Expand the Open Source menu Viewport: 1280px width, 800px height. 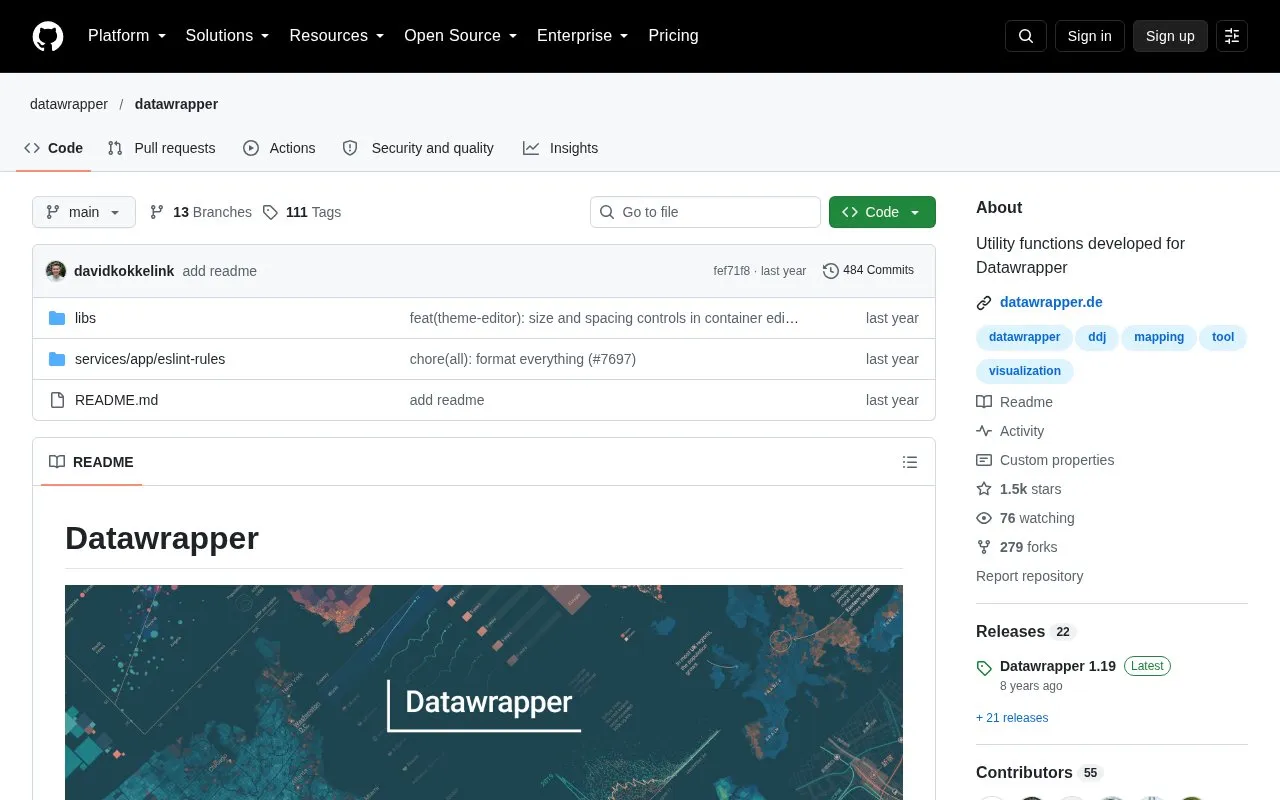461,36
